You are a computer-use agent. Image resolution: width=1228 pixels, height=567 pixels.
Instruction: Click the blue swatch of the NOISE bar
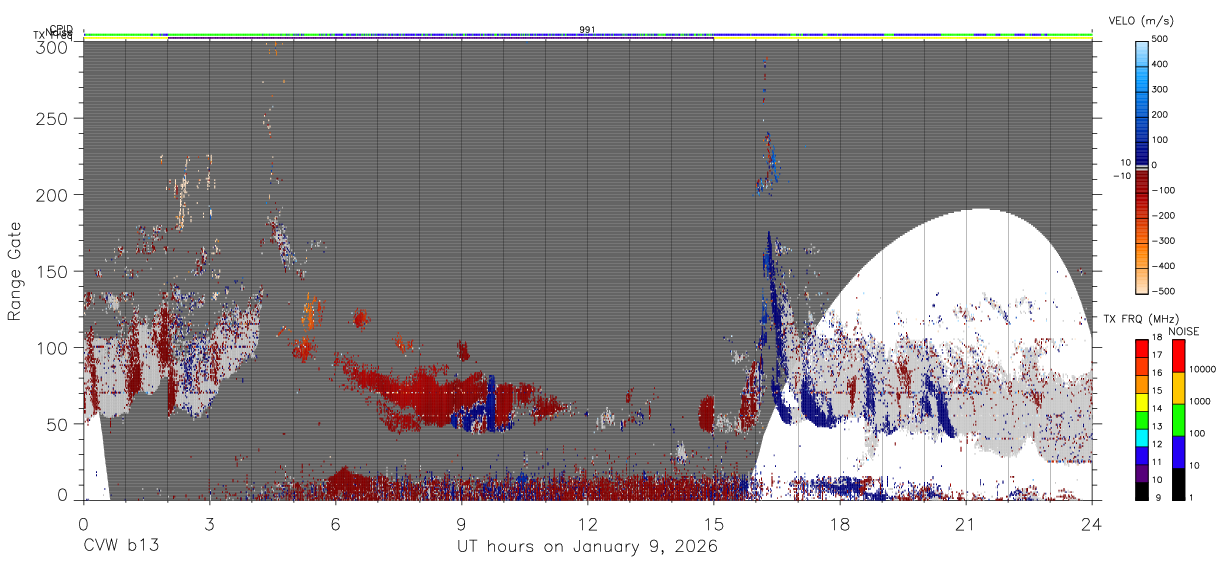click(1178, 452)
